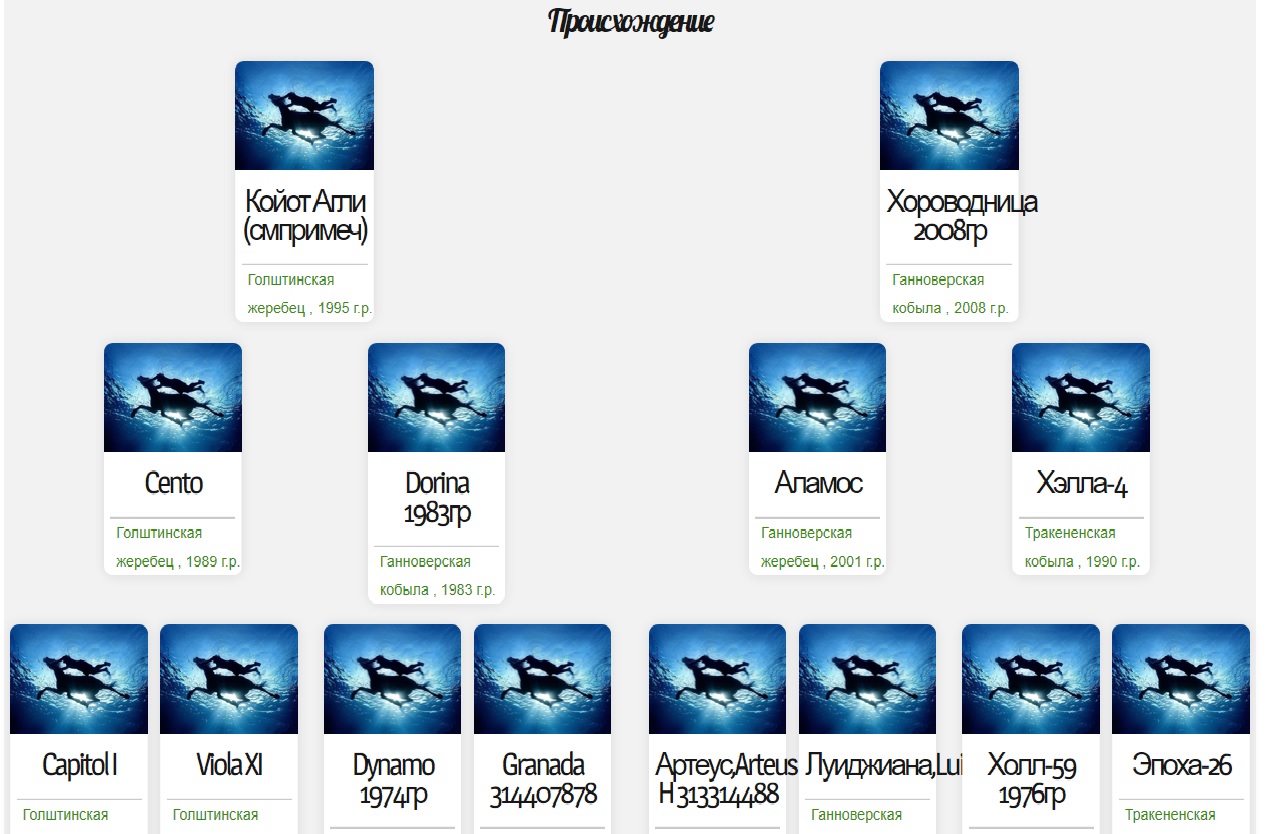This screenshot has width=1266, height=834.
Task: Select the Холл-59 1976гр horse image
Action: click(1030, 679)
